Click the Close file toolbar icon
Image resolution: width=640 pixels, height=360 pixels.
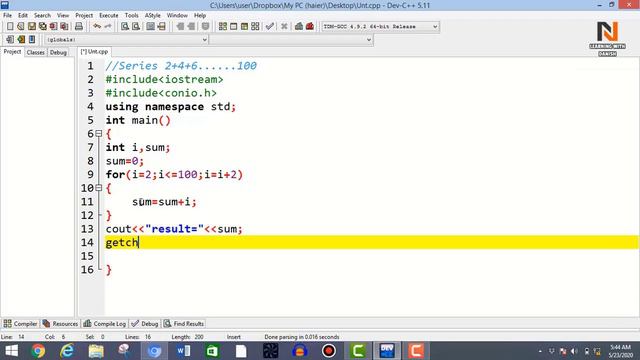click(53, 27)
